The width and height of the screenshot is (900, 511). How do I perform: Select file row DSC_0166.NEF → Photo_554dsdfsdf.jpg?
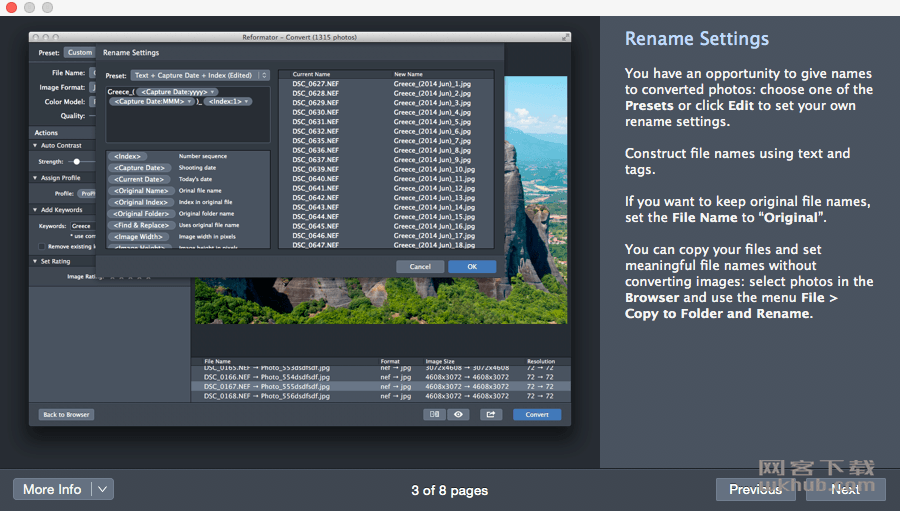[381, 377]
